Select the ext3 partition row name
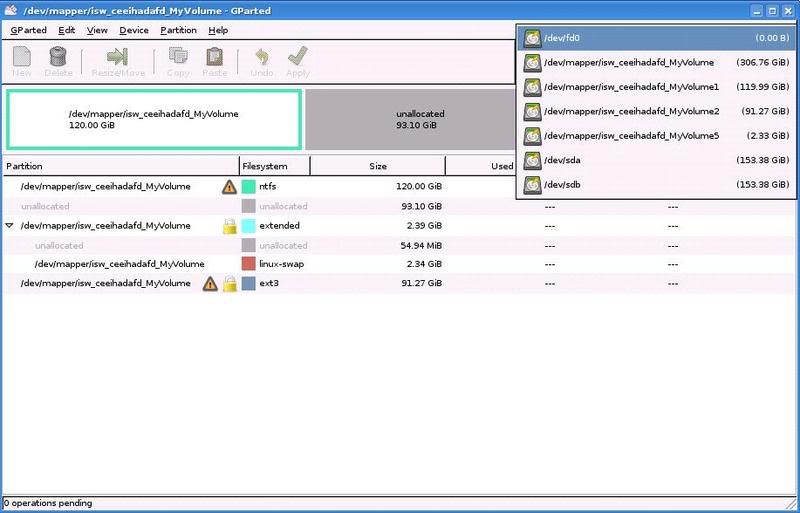Viewport: 800px width, 513px height. tap(106, 283)
